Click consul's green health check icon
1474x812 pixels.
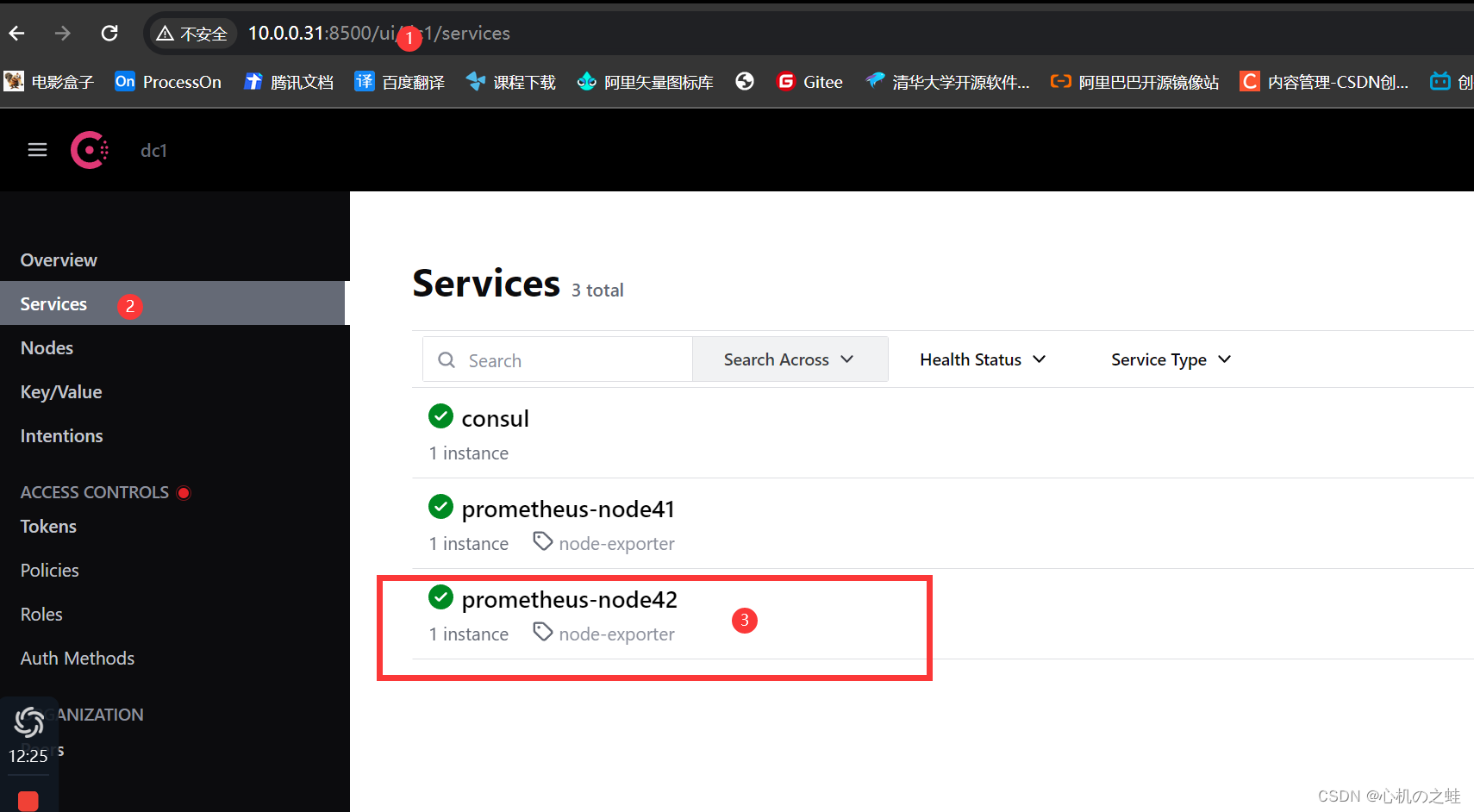(x=440, y=416)
